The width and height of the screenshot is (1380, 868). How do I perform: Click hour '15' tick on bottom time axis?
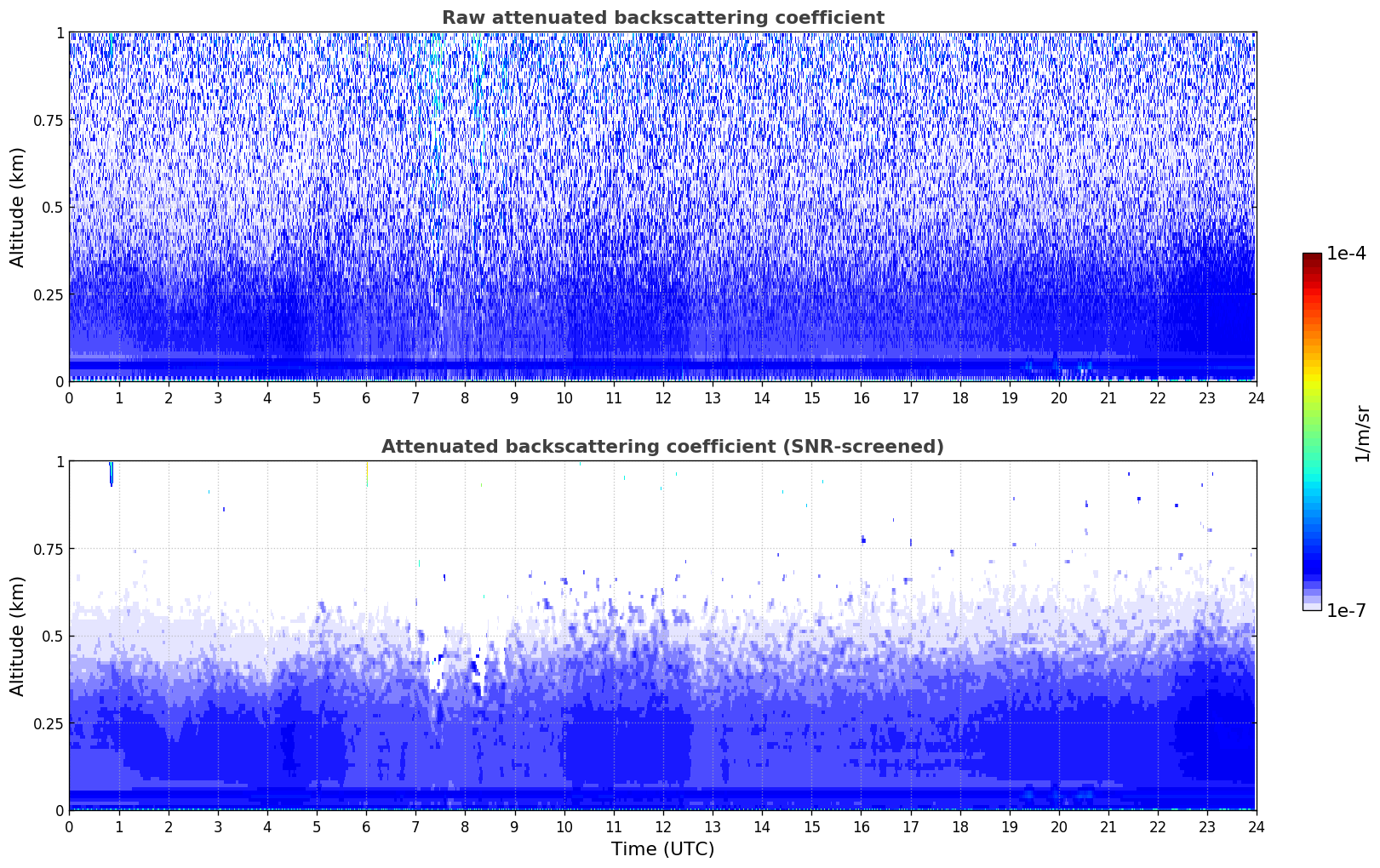pyautogui.click(x=811, y=826)
